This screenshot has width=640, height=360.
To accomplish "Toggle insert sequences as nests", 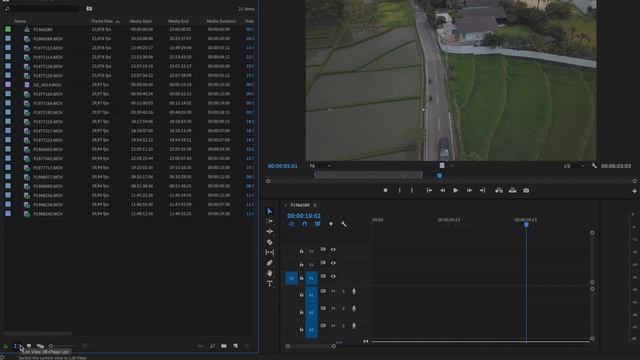I will 291,224.
